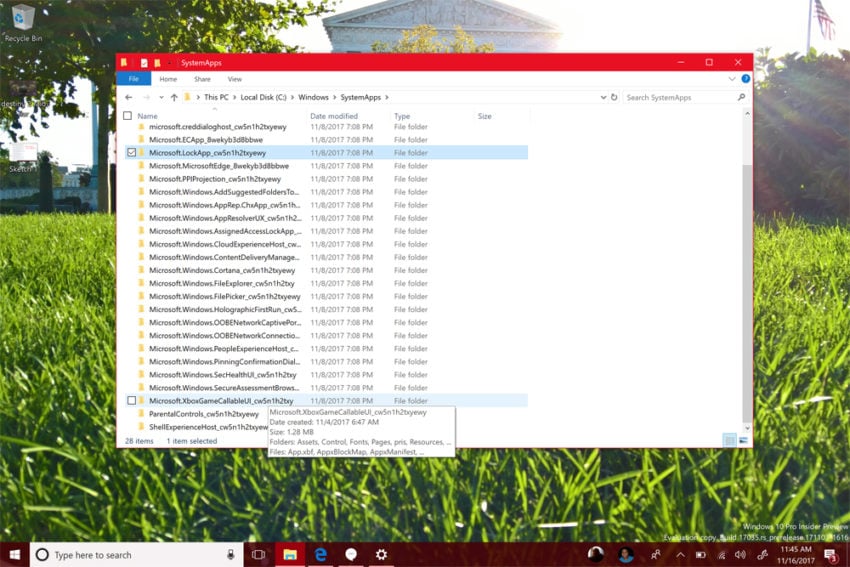
Task: Open the chat bubble app on taskbar
Action: pos(351,555)
